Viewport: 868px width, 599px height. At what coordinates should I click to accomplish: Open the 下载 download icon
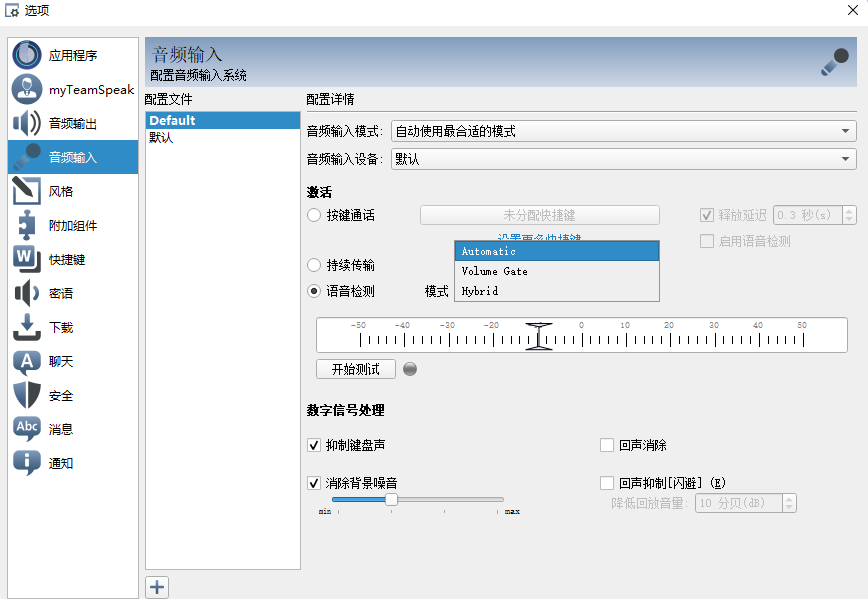pos(27,327)
